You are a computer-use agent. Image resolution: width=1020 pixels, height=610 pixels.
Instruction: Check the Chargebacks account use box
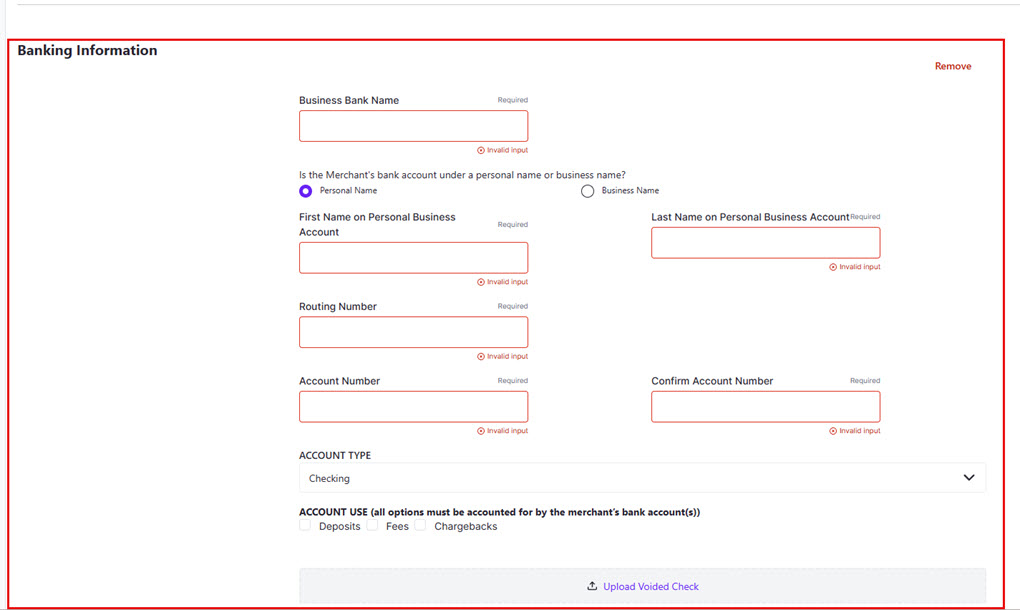(x=420, y=525)
